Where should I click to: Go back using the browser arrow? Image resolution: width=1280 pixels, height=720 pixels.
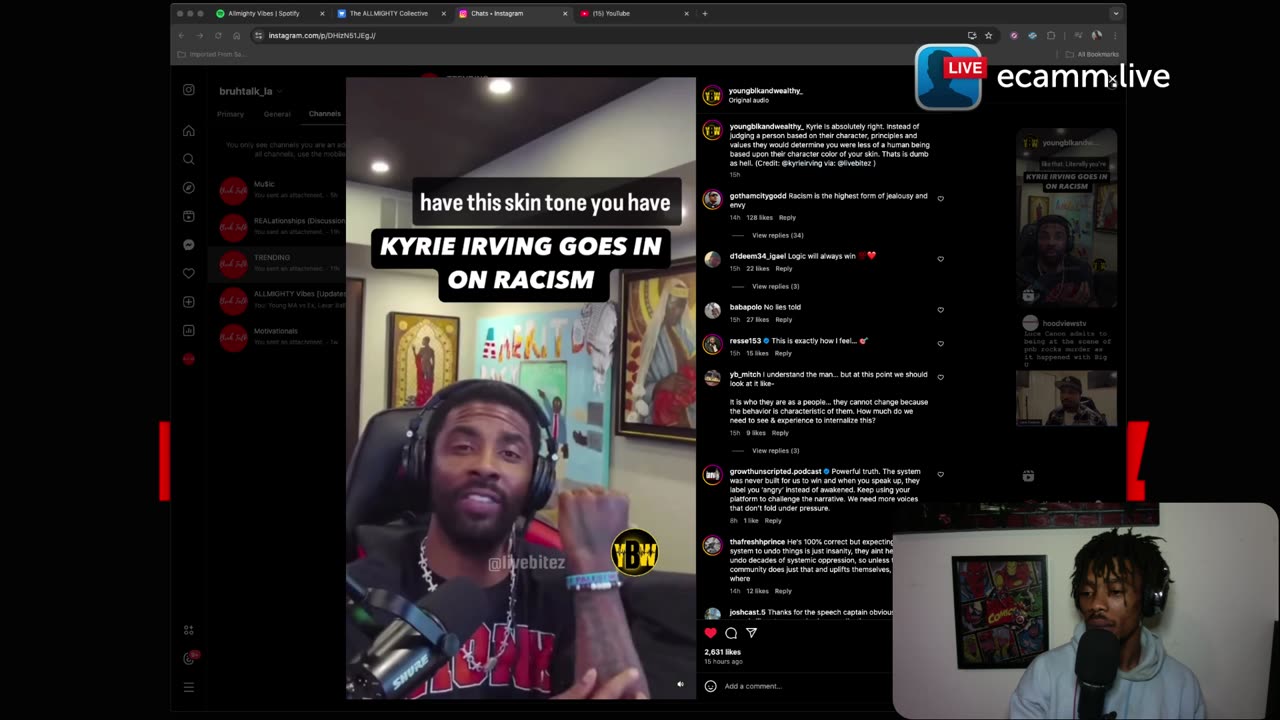coord(181,35)
